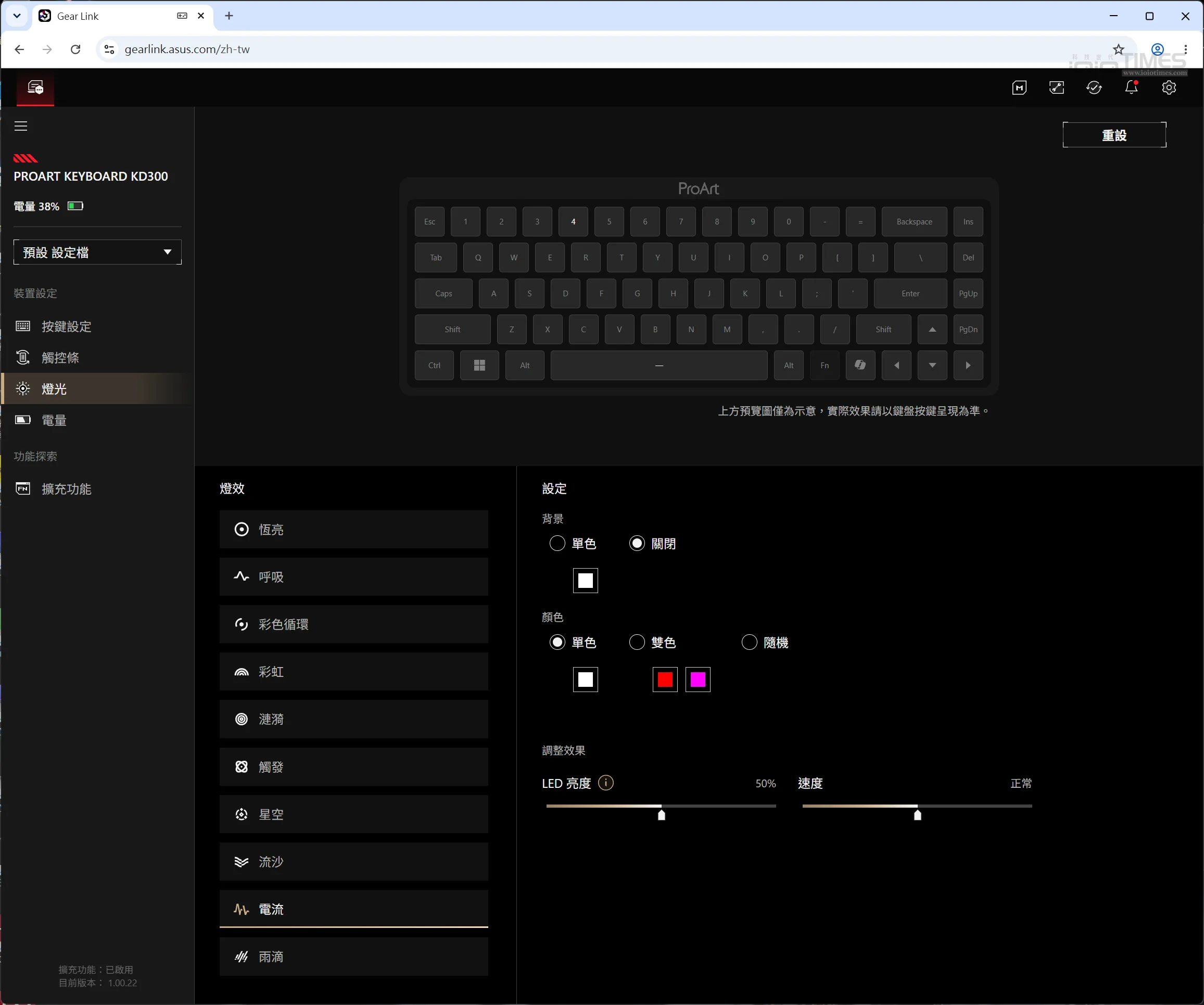Select the 彩虹 lighting effect

[x=354, y=672]
